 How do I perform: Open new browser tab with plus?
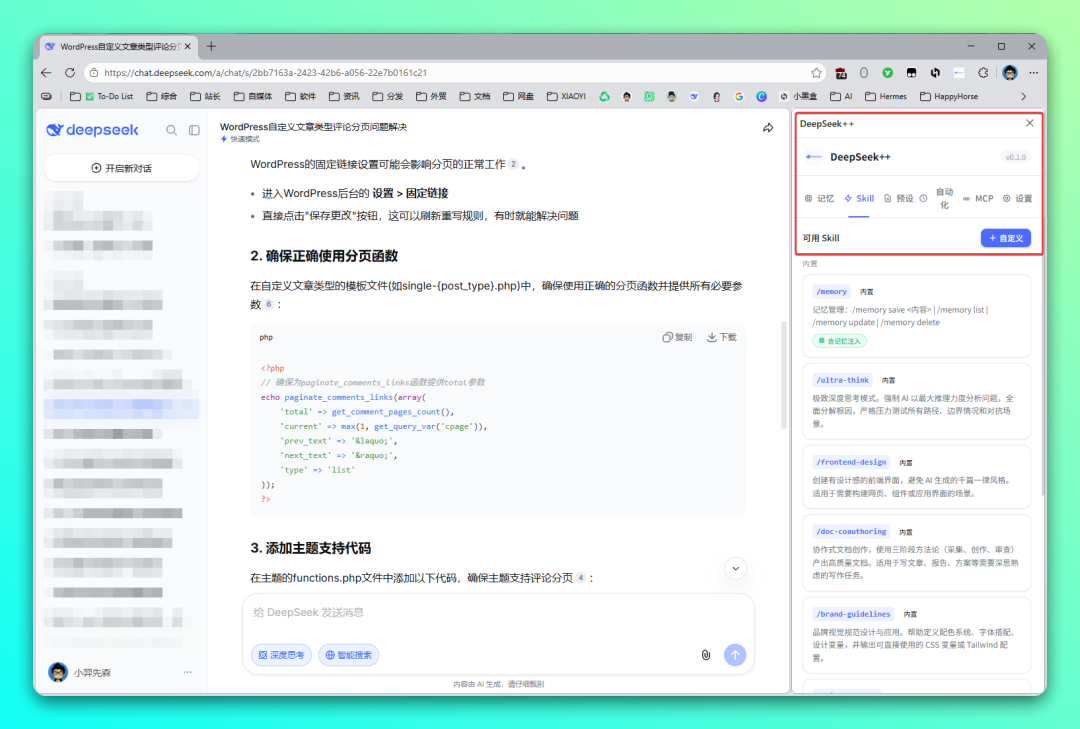(x=211, y=46)
